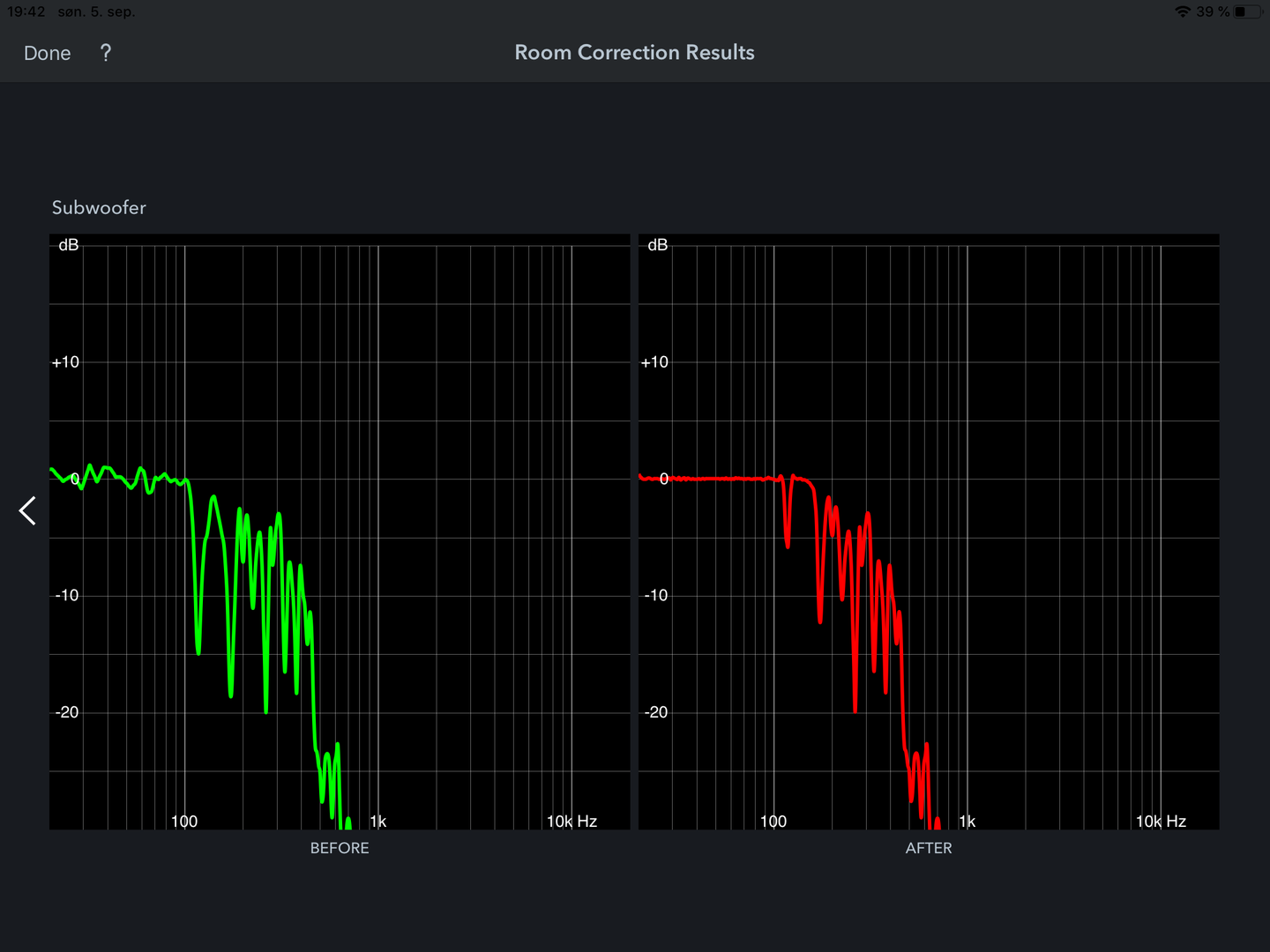Open help with the question mark icon
The width and height of the screenshot is (1270, 952).
106,53
